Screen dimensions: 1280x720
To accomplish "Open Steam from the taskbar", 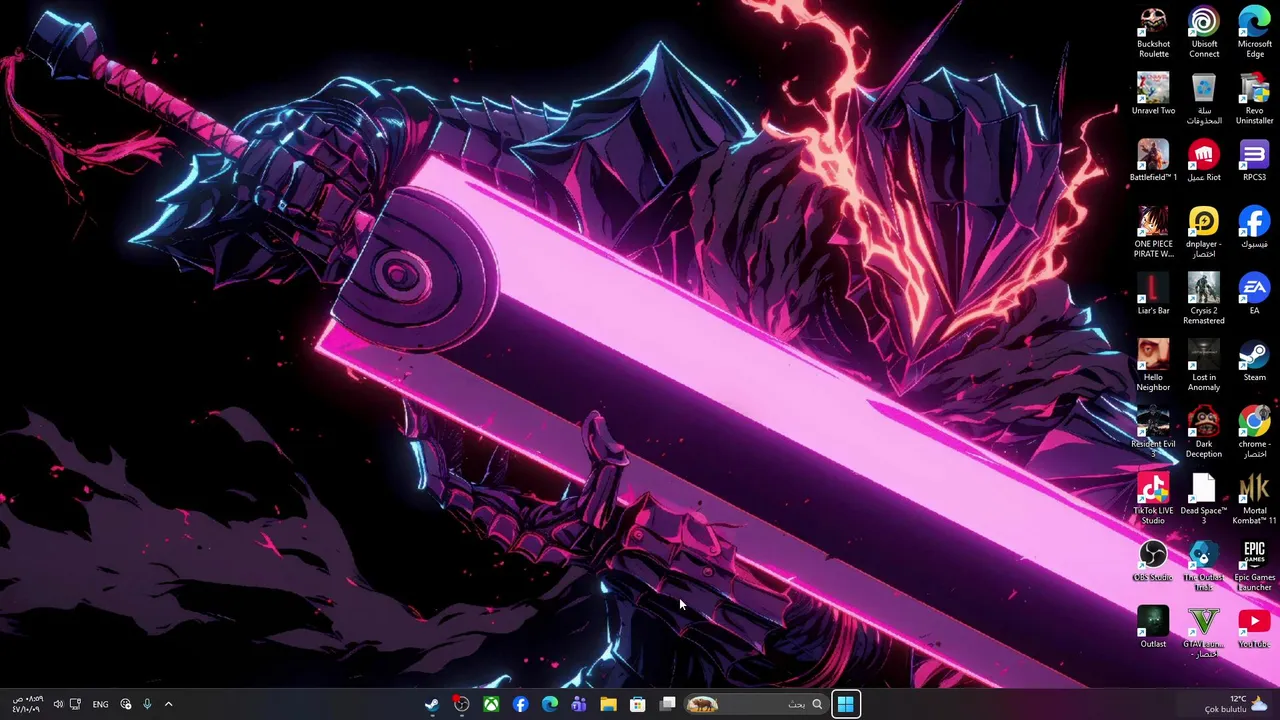I will (x=432, y=704).
